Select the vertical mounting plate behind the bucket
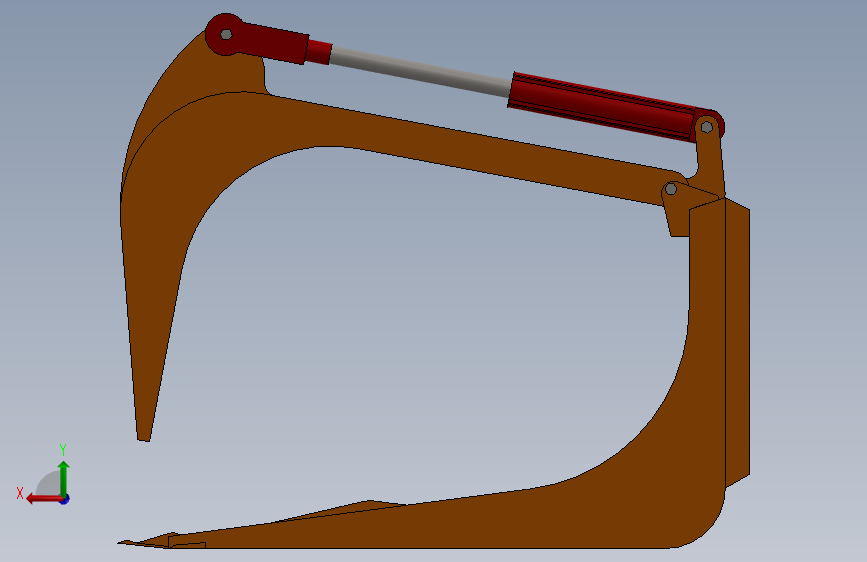 click(x=738, y=343)
